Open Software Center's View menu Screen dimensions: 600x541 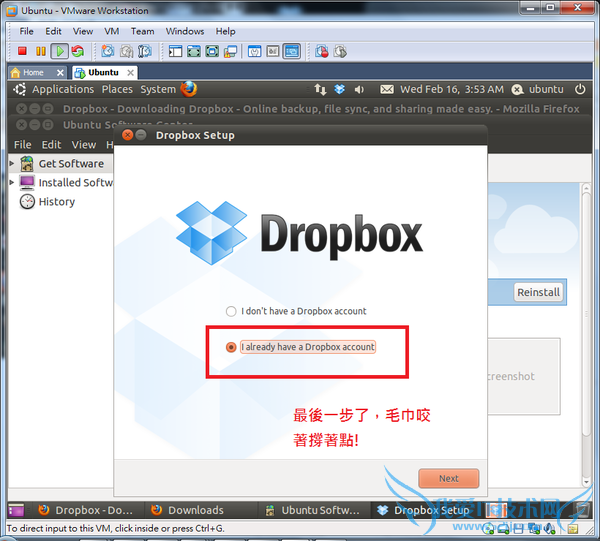point(84,145)
